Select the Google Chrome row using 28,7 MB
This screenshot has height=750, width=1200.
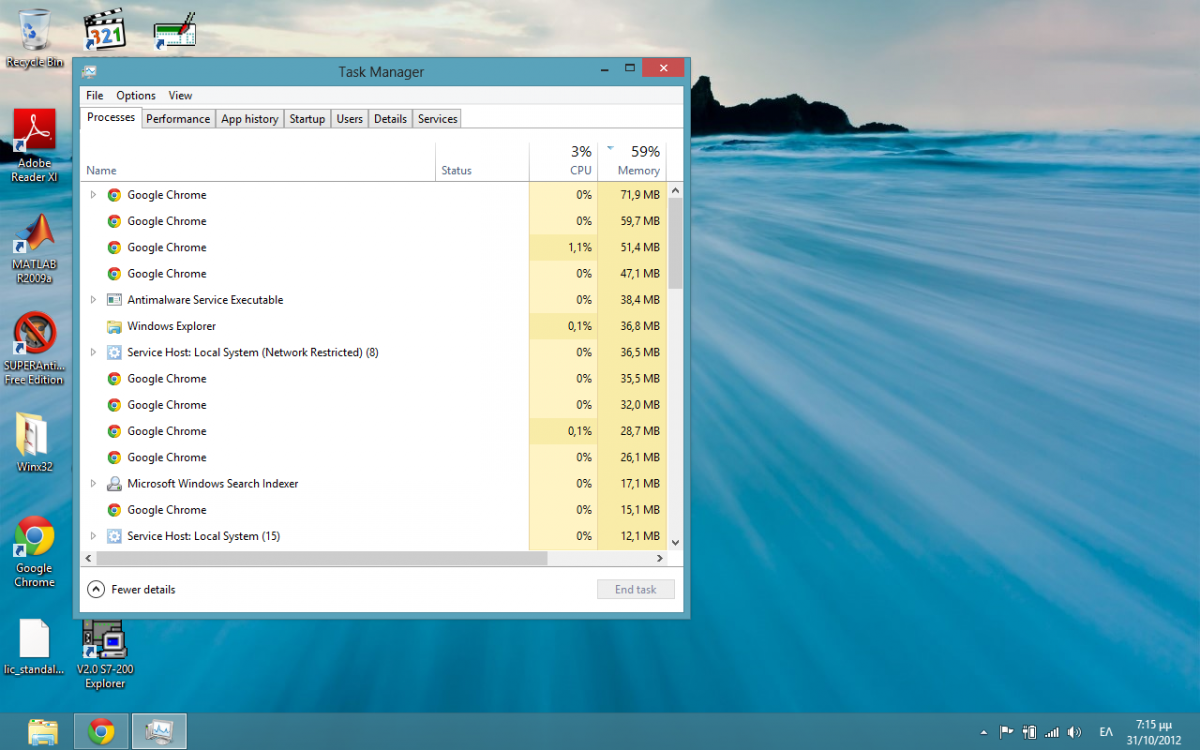374,431
